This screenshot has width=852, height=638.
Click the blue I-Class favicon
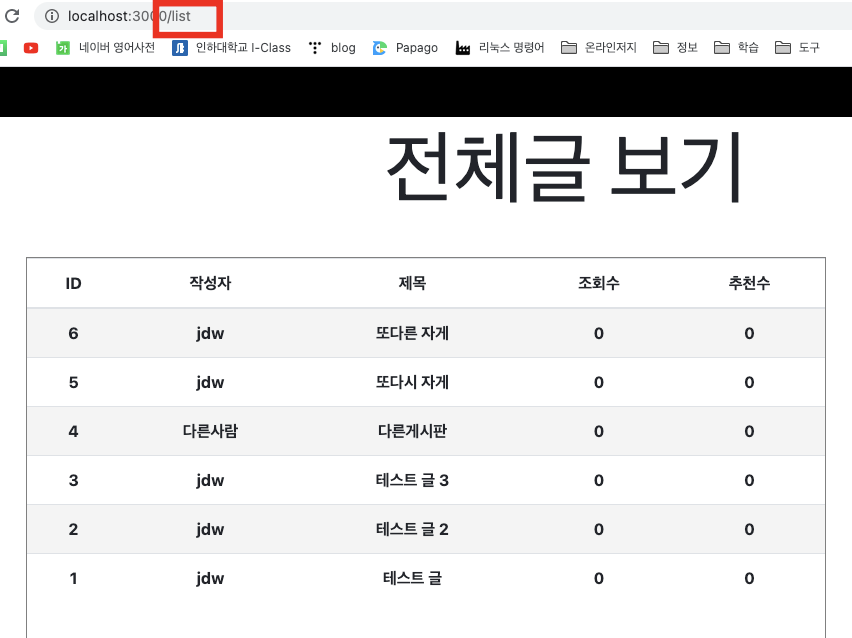coord(179,48)
